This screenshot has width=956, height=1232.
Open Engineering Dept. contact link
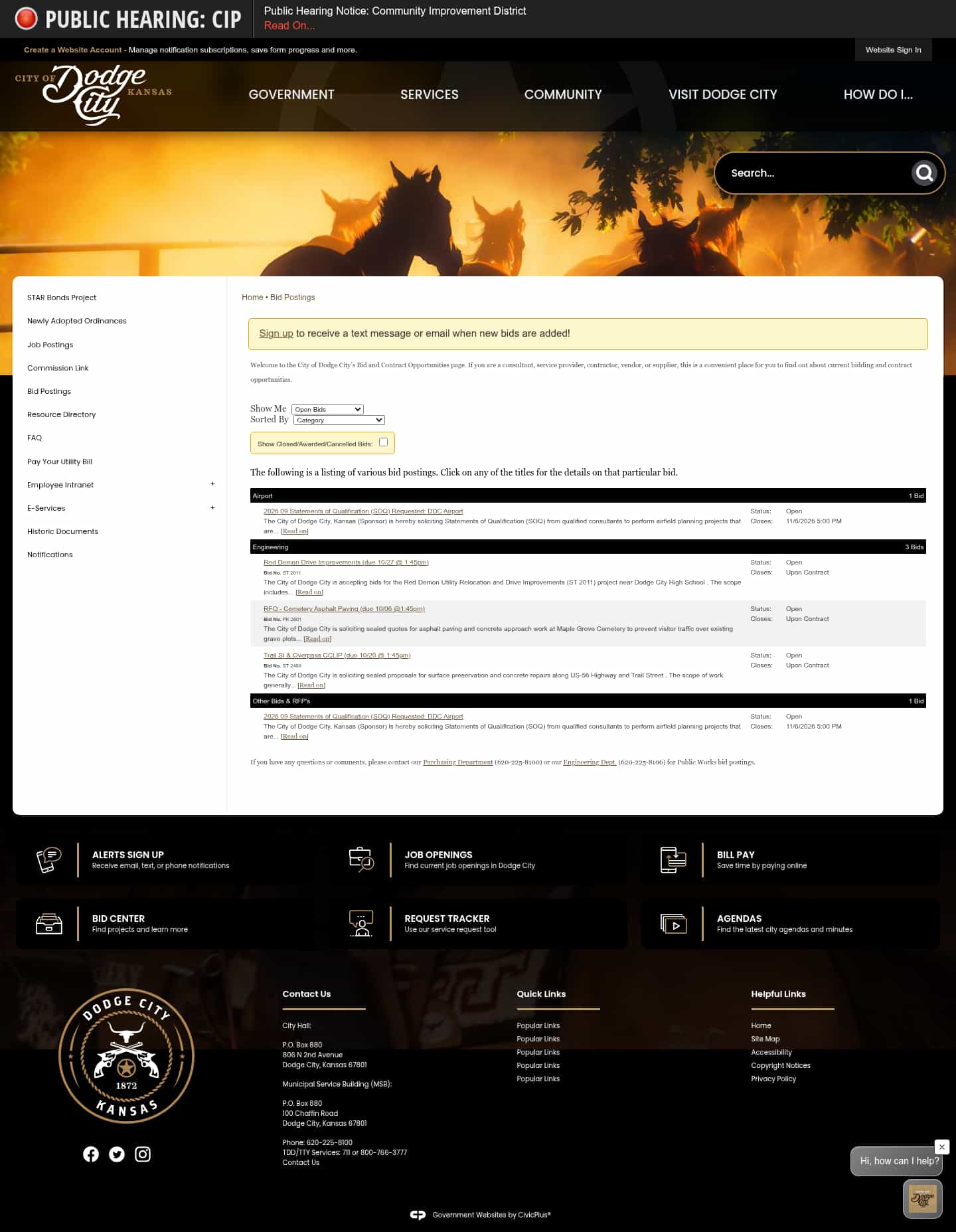coord(590,762)
